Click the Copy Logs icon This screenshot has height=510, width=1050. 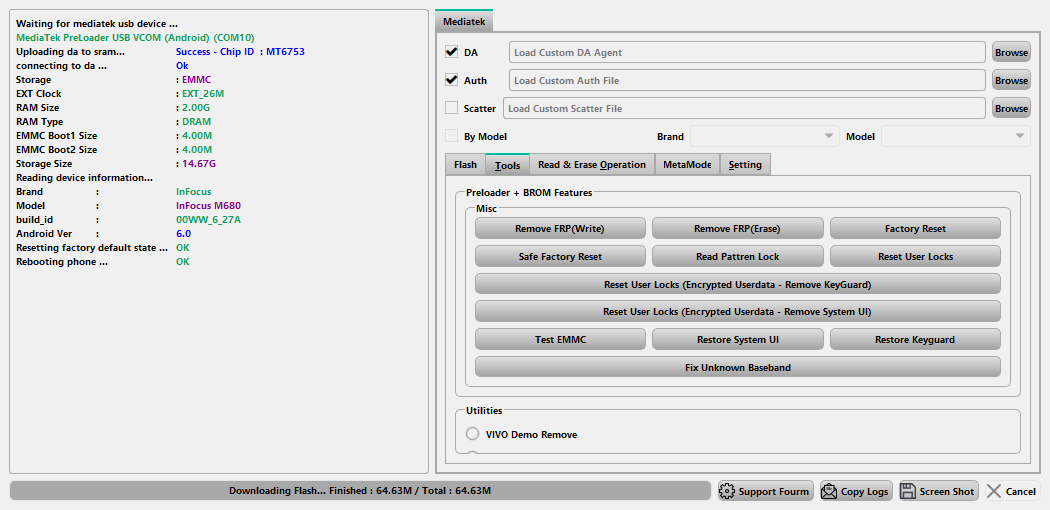[x=829, y=491]
